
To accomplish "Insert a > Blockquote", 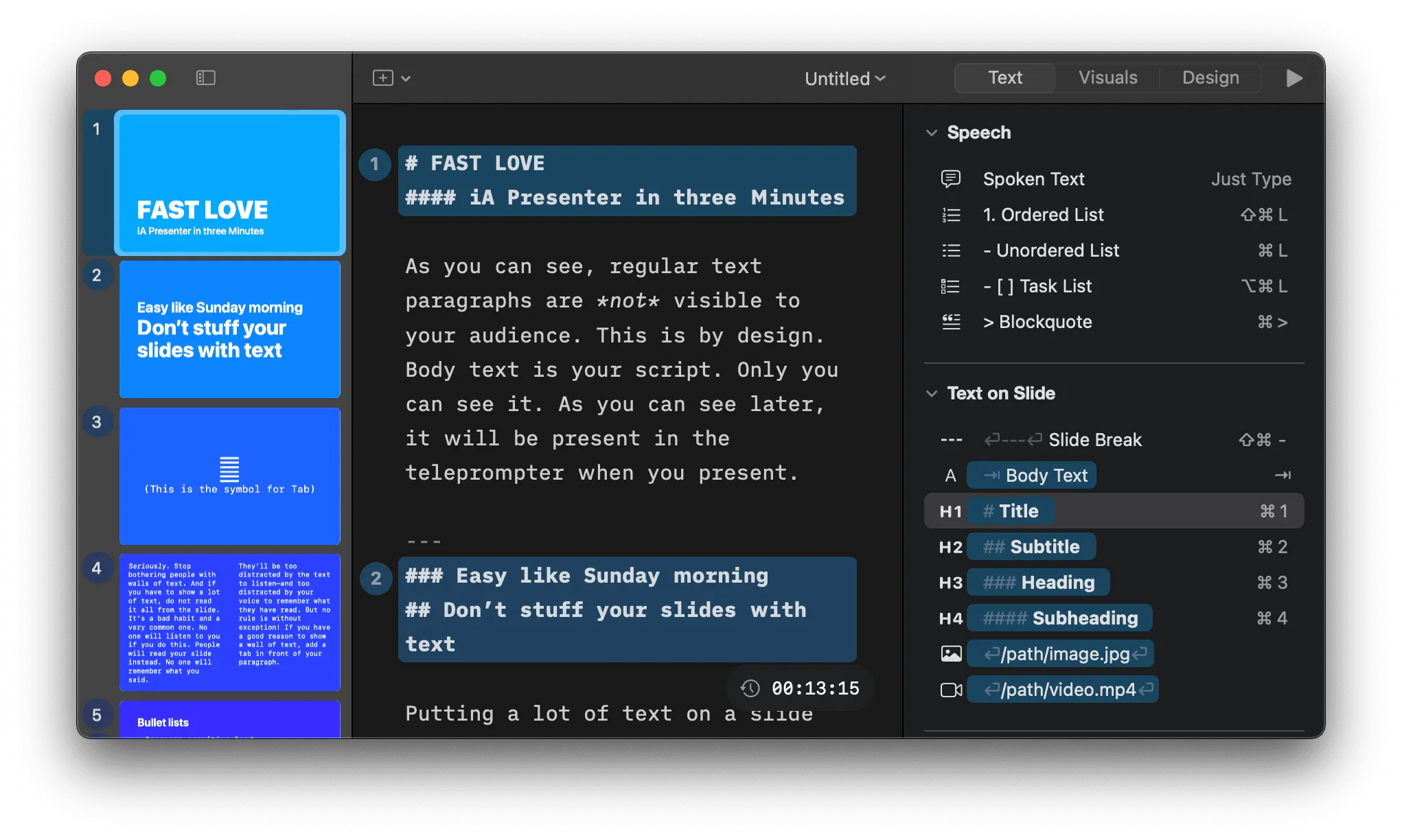I will pos(1114,322).
